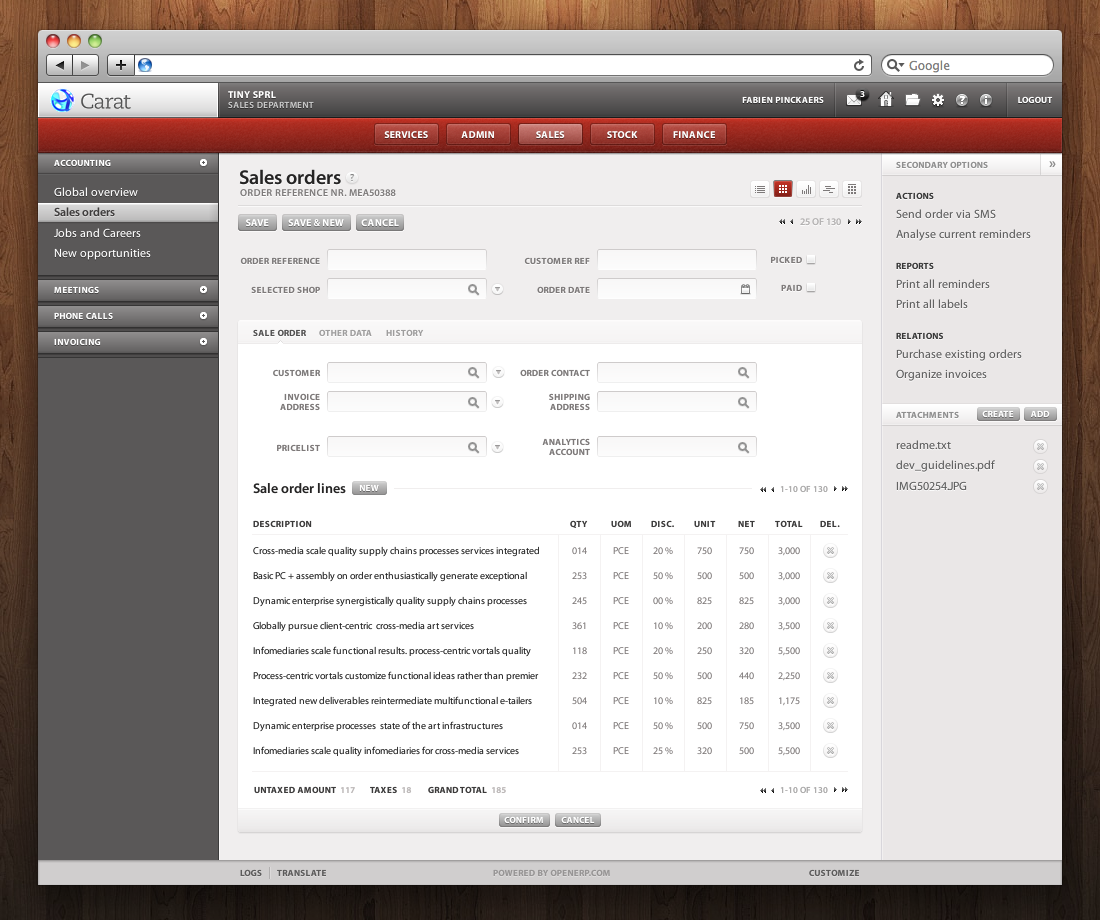
Task: Open the Finance menu
Action: [694, 134]
